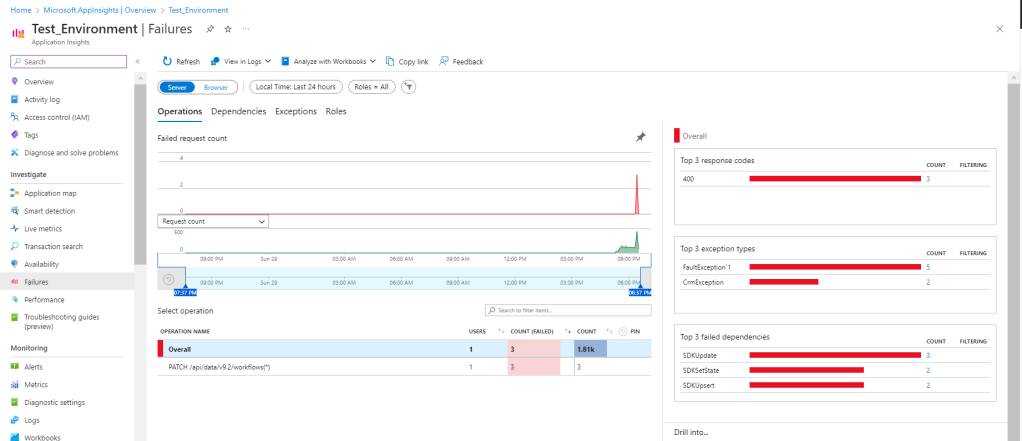Pin the Failed request count chart
The width and height of the screenshot is (1022, 441).
coord(641,137)
